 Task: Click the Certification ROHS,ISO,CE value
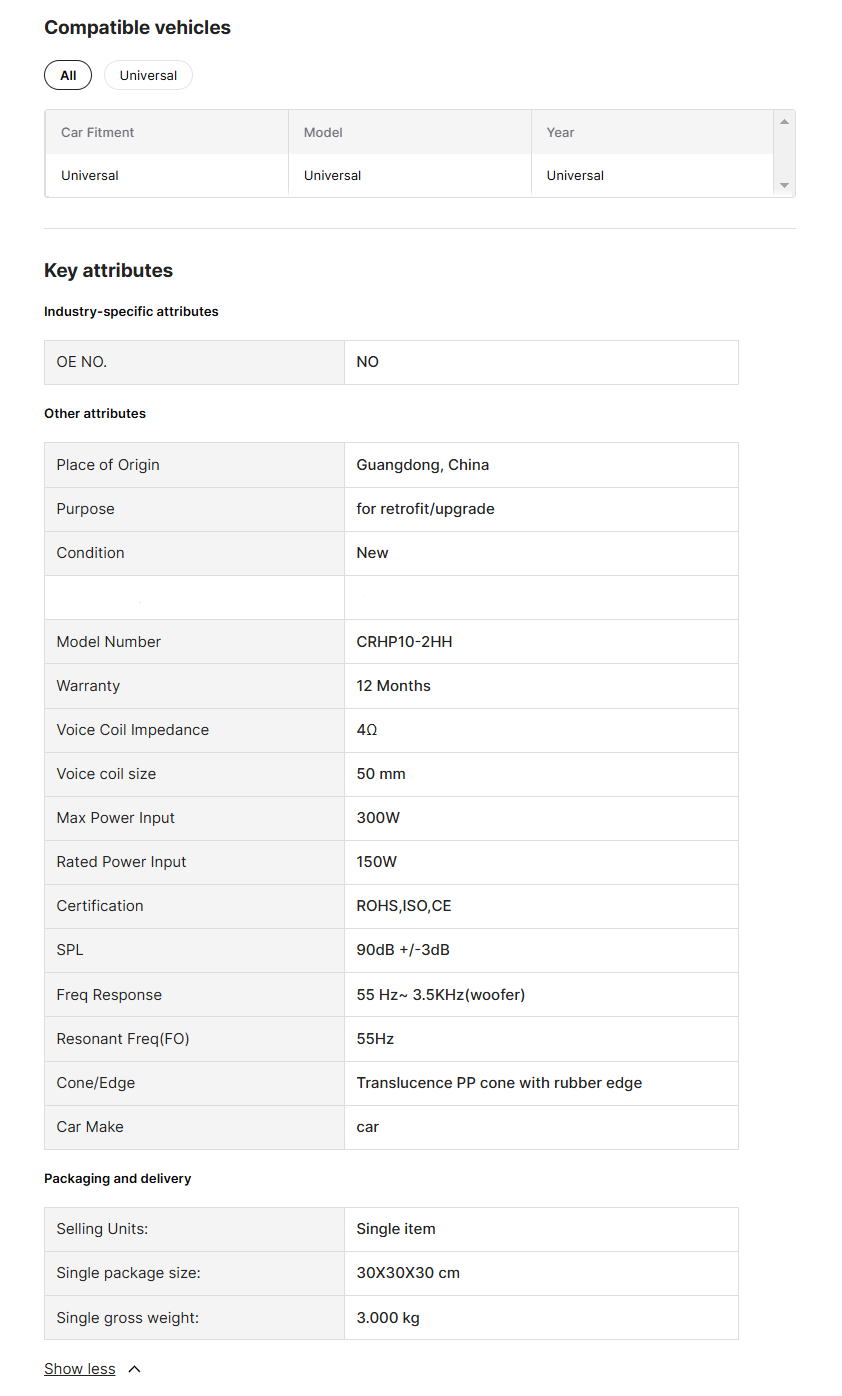click(404, 906)
